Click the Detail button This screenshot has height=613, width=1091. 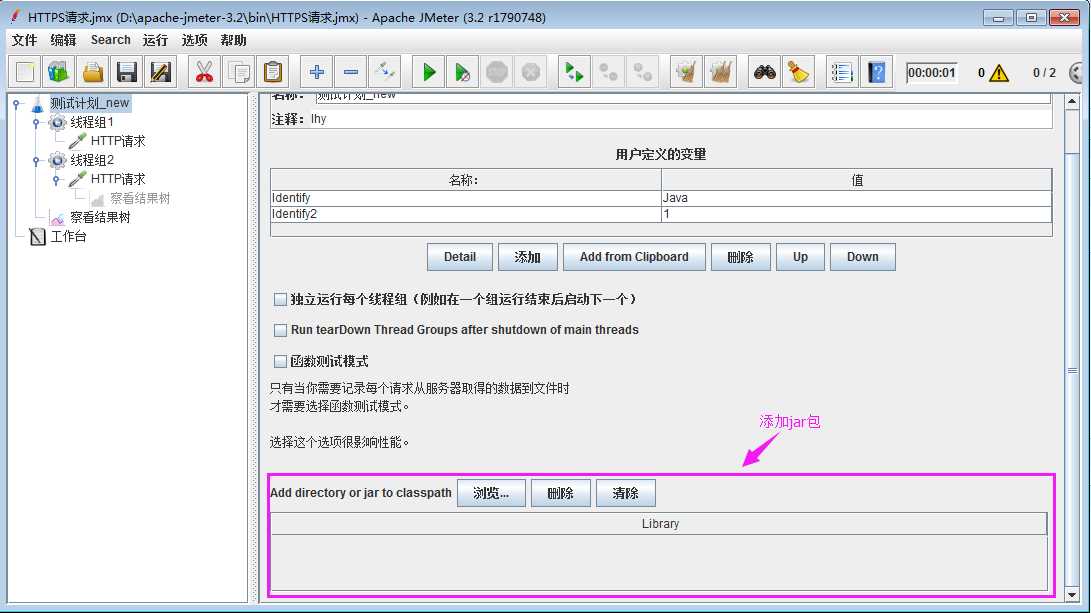coord(460,257)
